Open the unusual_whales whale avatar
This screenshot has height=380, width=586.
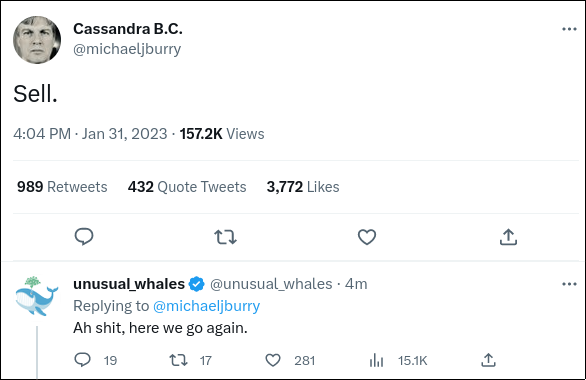click(37, 296)
